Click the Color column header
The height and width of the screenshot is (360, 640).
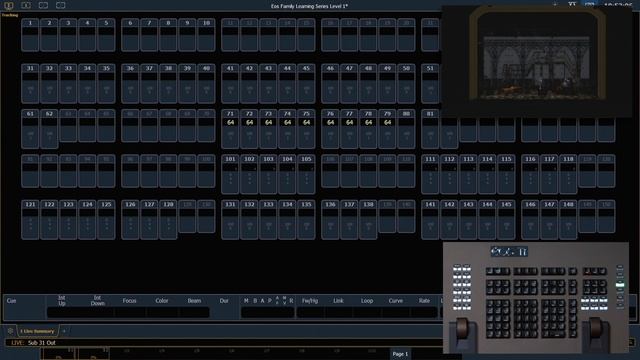[x=162, y=301]
